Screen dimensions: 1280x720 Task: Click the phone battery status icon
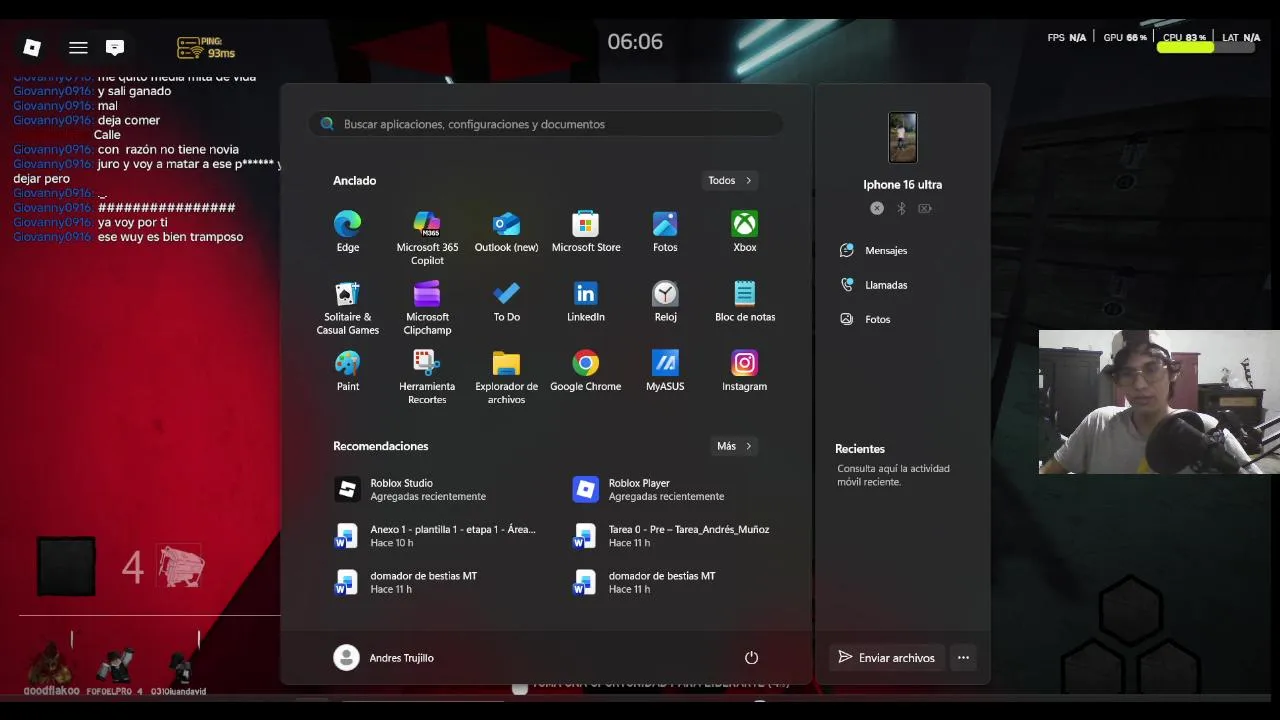tap(925, 208)
